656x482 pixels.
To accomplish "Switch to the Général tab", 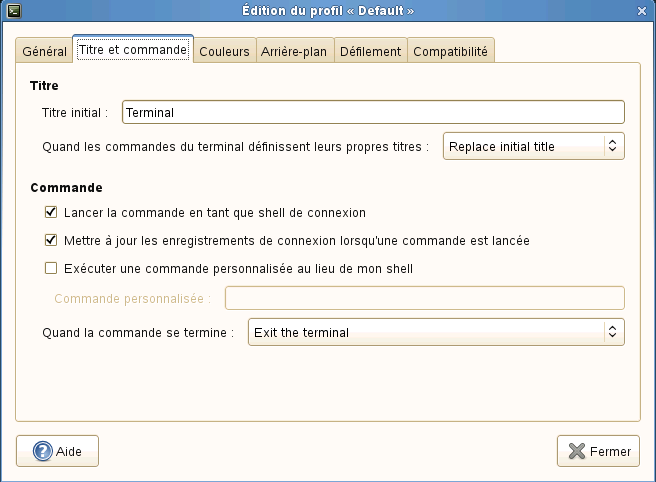I will [x=44, y=51].
